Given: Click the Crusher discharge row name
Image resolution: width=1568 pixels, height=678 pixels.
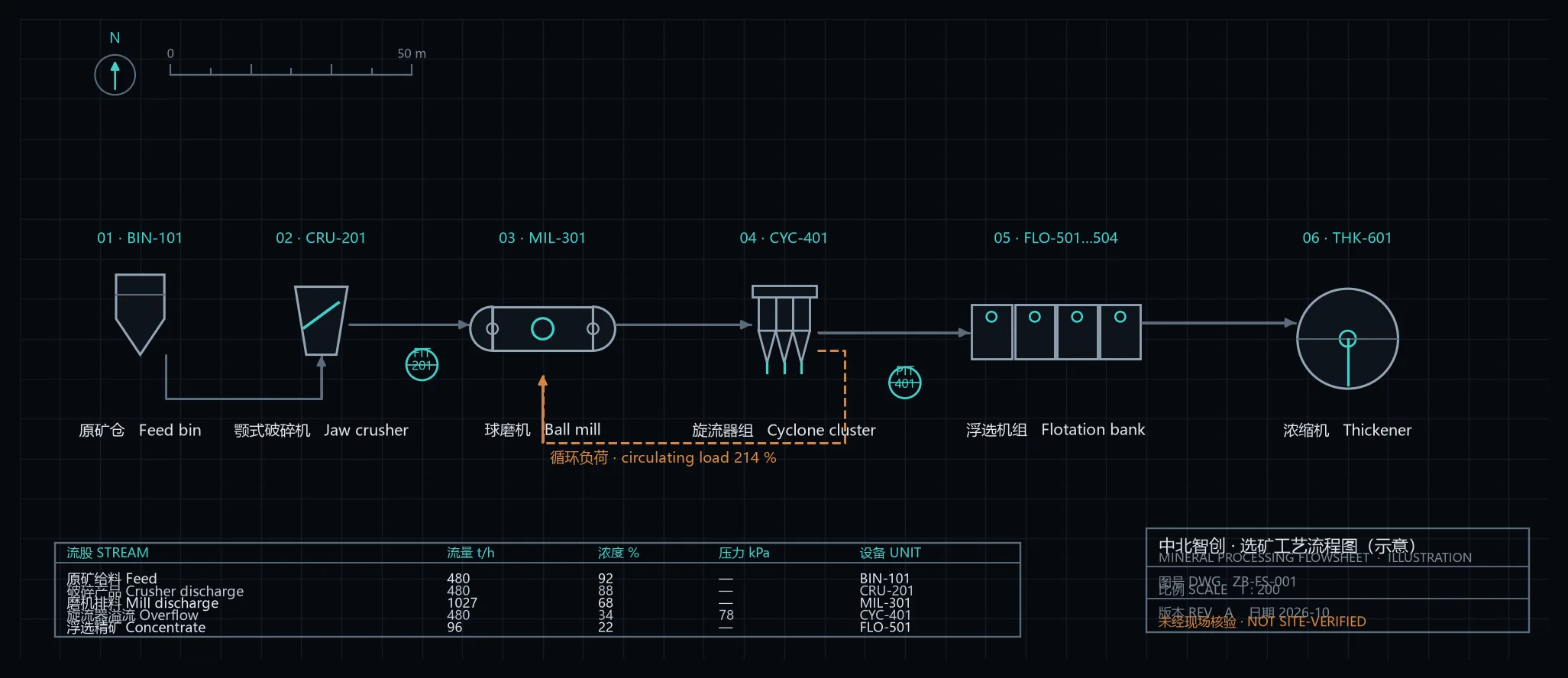Looking at the screenshot, I should pos(155,591).
